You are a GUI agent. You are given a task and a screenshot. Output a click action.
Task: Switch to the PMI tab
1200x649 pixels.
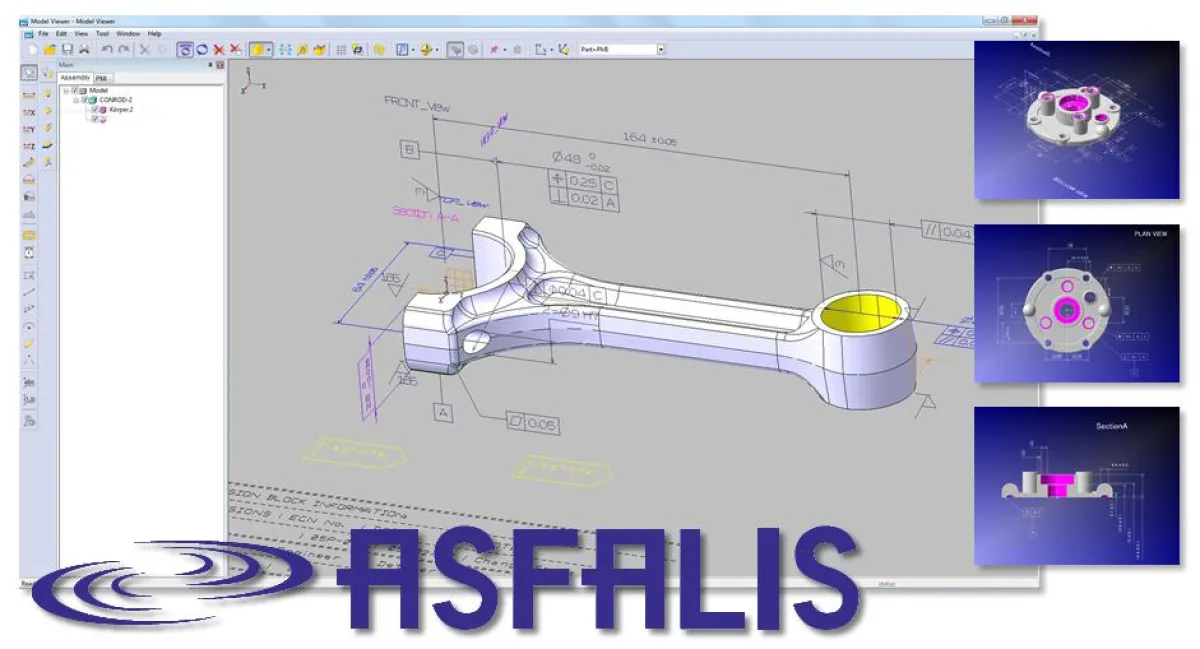point(103,77)
